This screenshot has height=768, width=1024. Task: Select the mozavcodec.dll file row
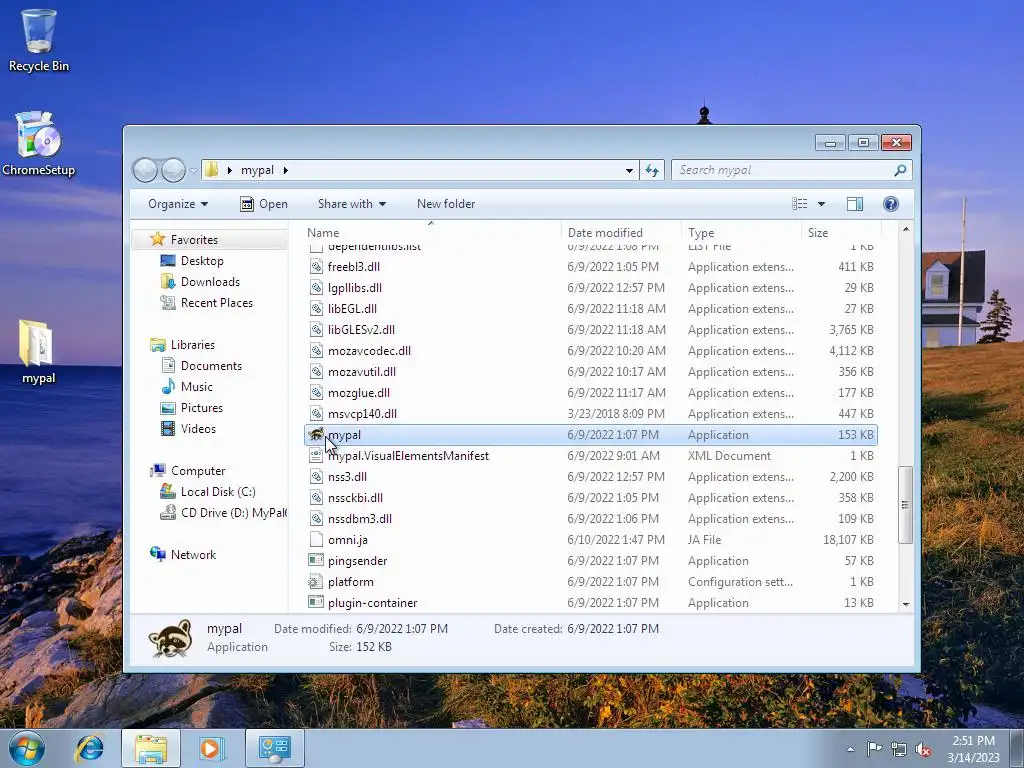(590, 351)
